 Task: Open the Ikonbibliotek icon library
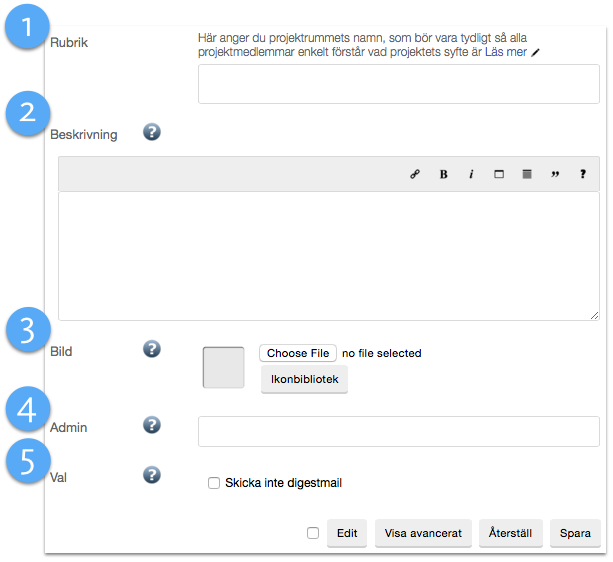[304, 380]
